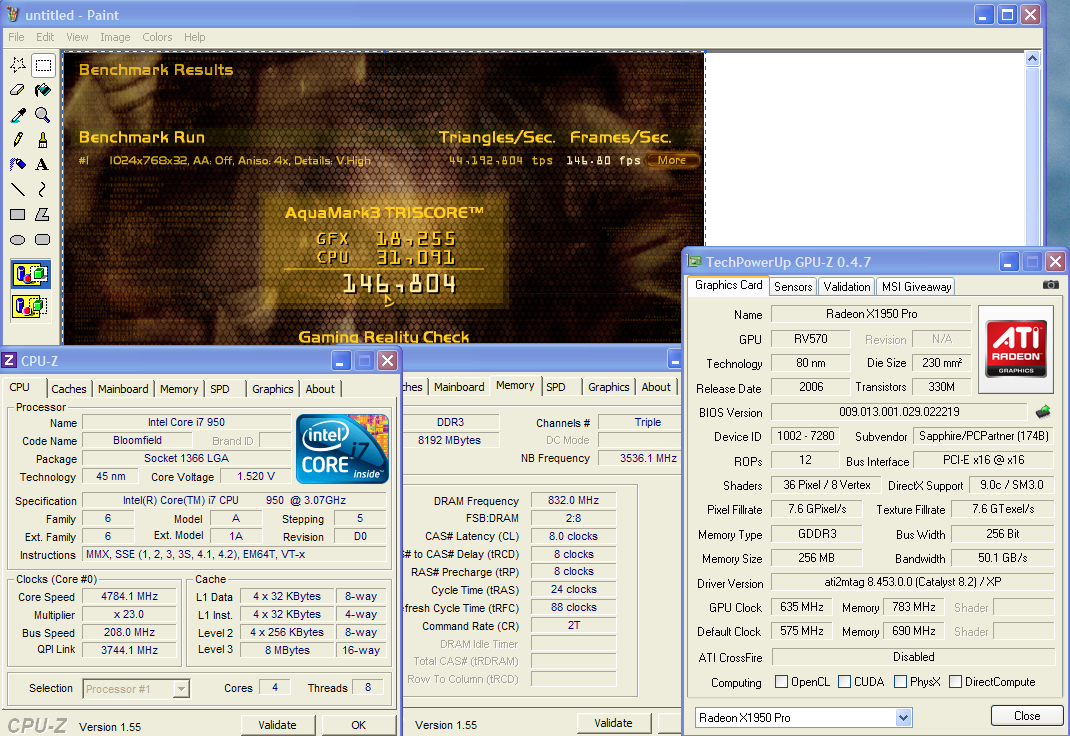Select the Free-Form Select tool in Paint
1070x736 pixels.
18,65
